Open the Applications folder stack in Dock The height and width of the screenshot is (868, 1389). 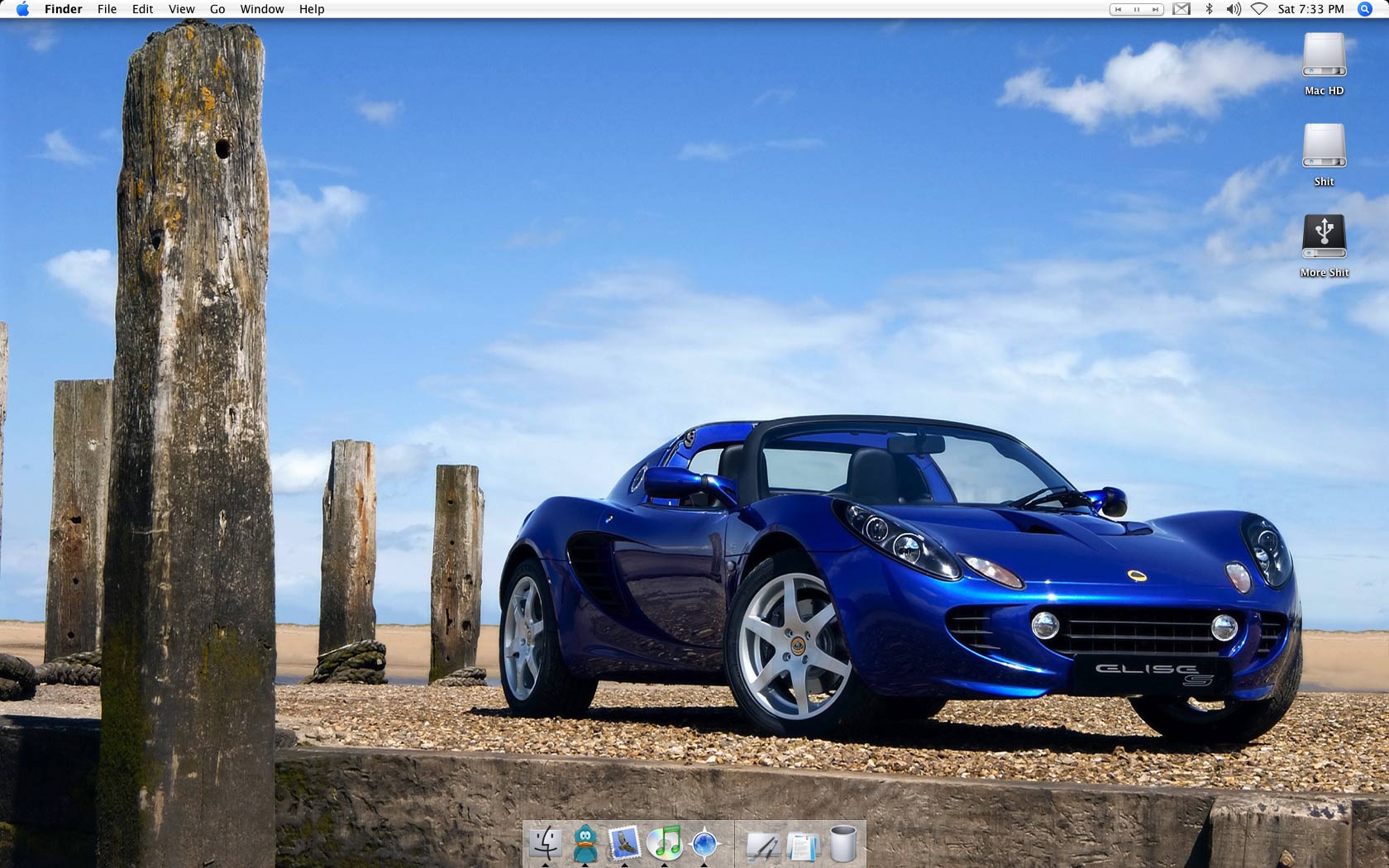tap(762, 845)
